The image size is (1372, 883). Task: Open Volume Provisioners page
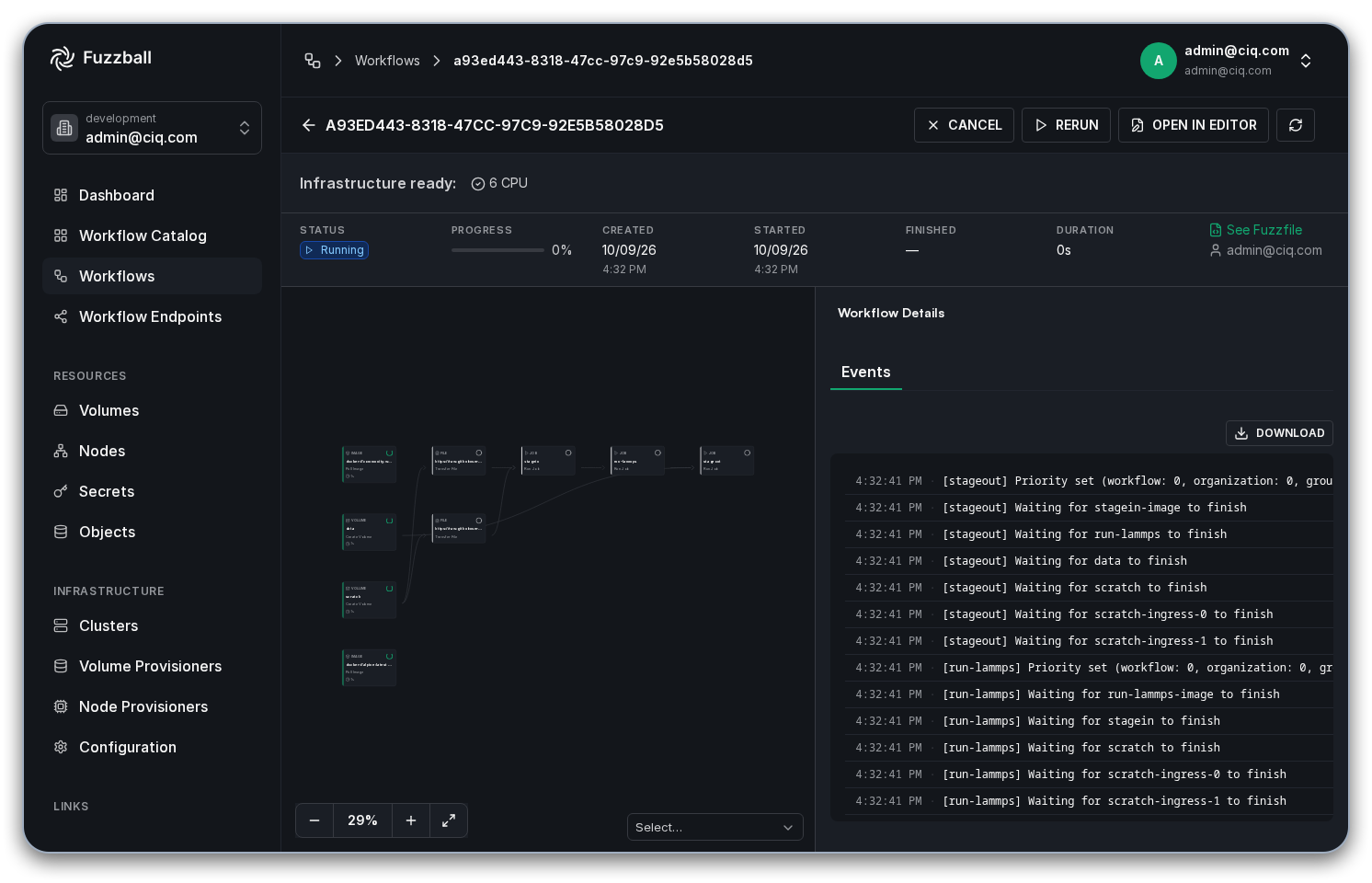click(x=152, y=666)
